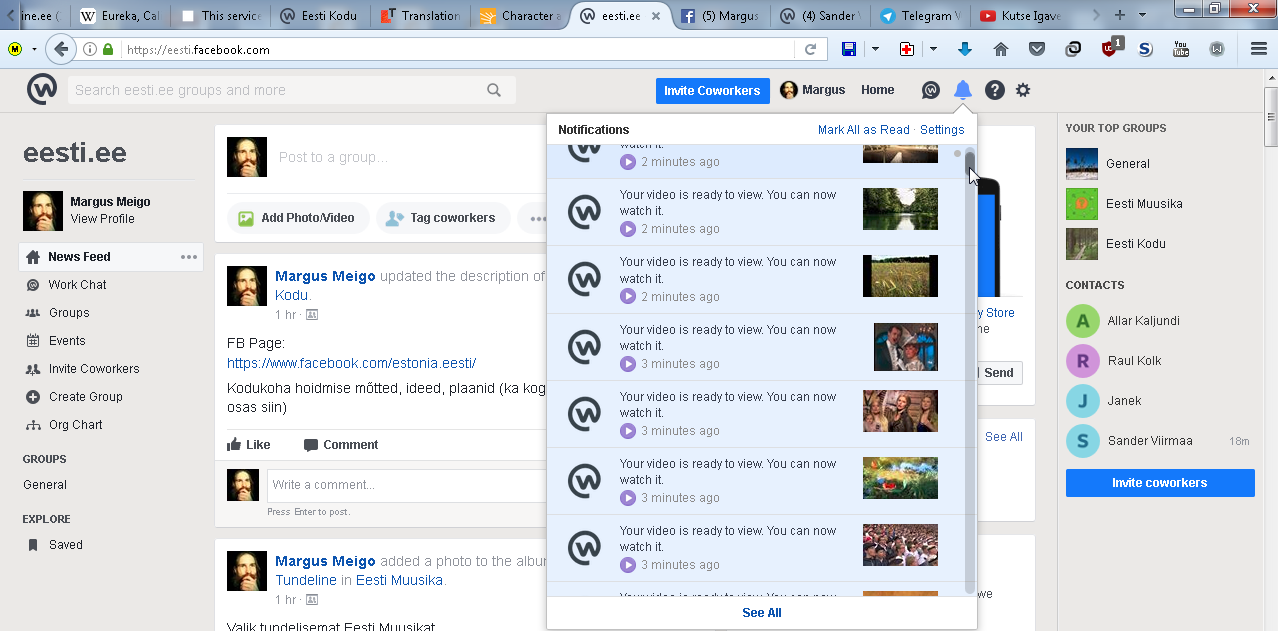The height and width of the screenshot is (631, 1278).
Task: Click the YouTube extension icon
Action: [1181, 49]
